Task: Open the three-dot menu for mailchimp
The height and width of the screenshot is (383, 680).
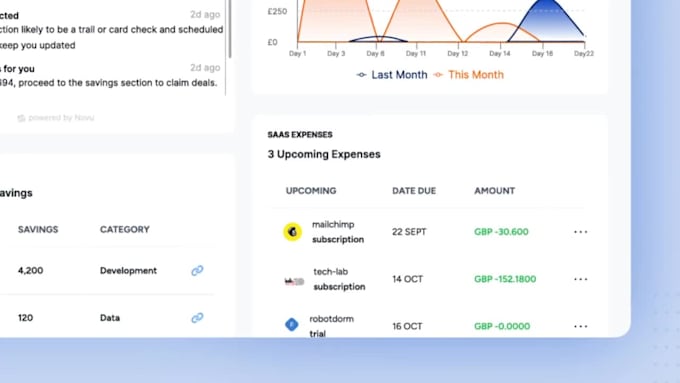Action: [581, 232]
